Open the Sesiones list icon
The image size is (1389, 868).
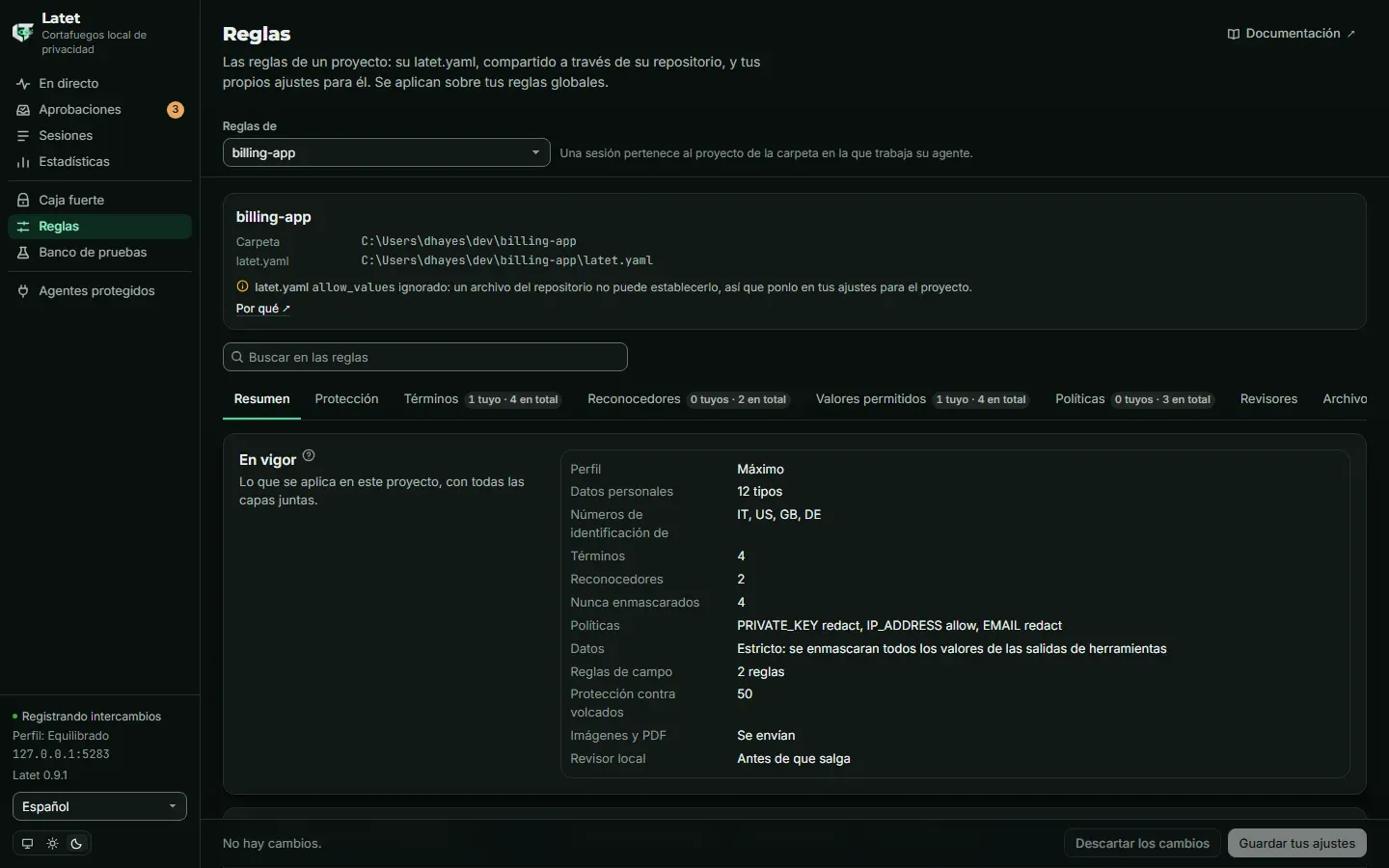(x=23, y=136)
